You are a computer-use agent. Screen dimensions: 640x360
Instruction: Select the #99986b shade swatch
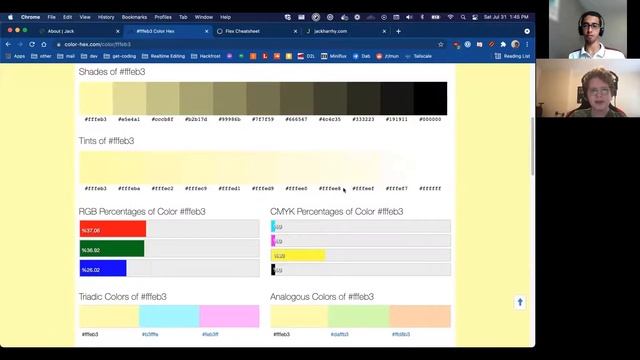(230, 98)
